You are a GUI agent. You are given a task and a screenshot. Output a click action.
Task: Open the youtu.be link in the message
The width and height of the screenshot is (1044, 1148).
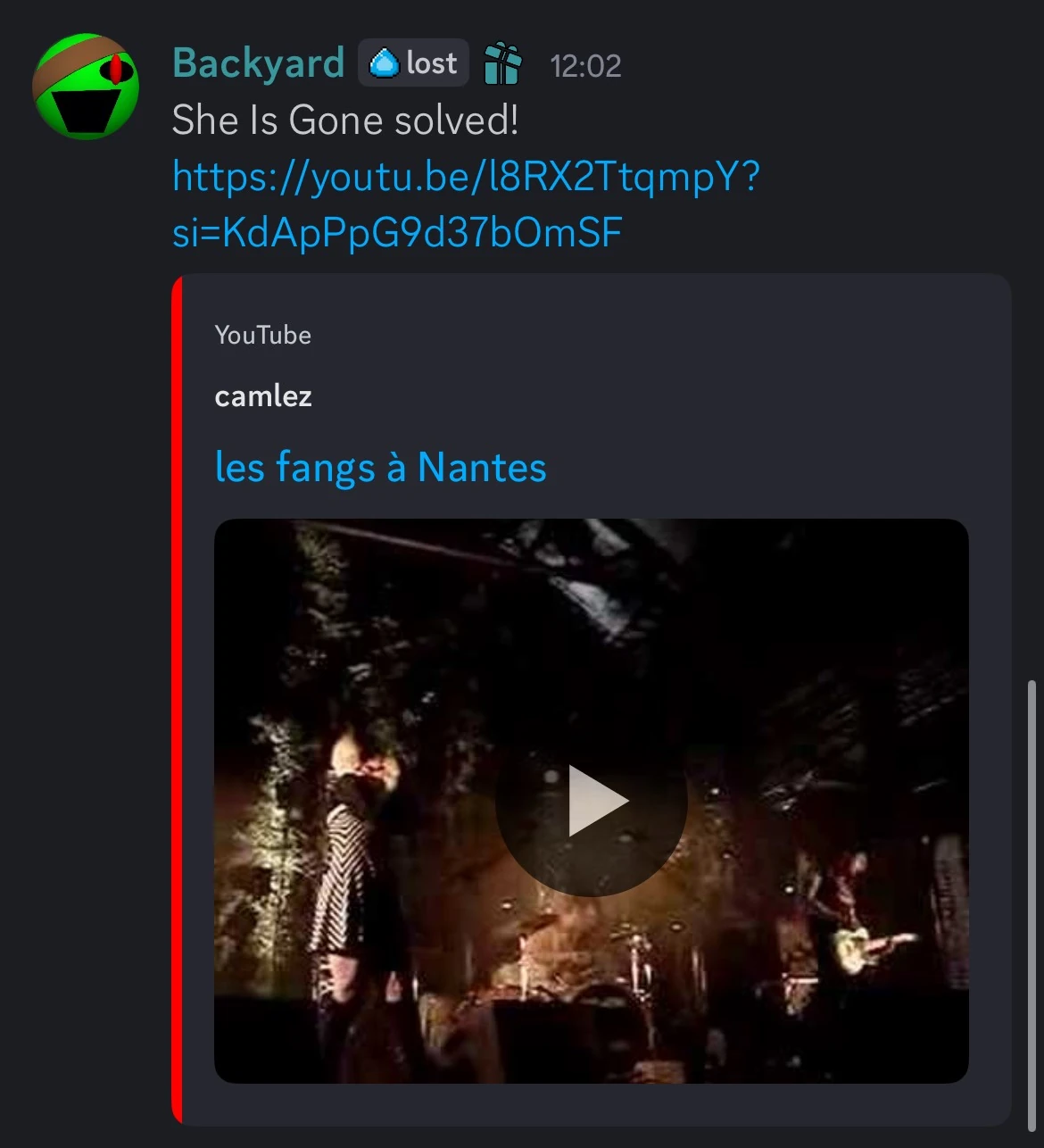[464, 176]
